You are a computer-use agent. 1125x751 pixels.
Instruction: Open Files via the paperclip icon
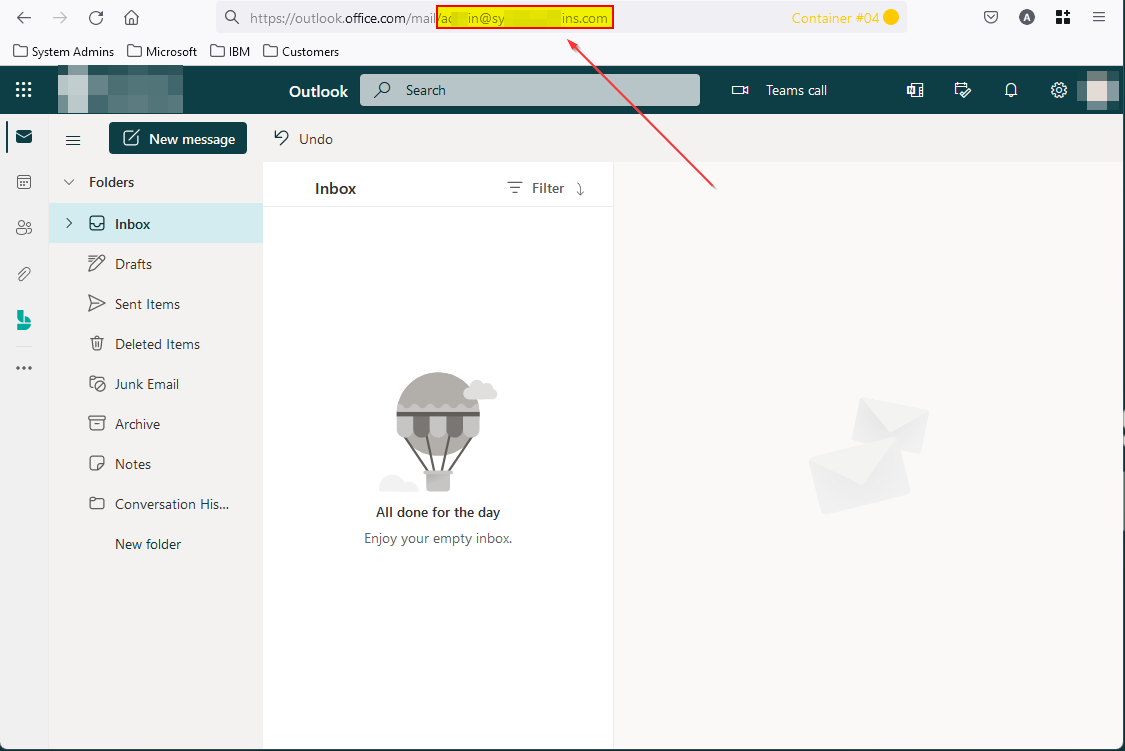(x=24, y=273)
